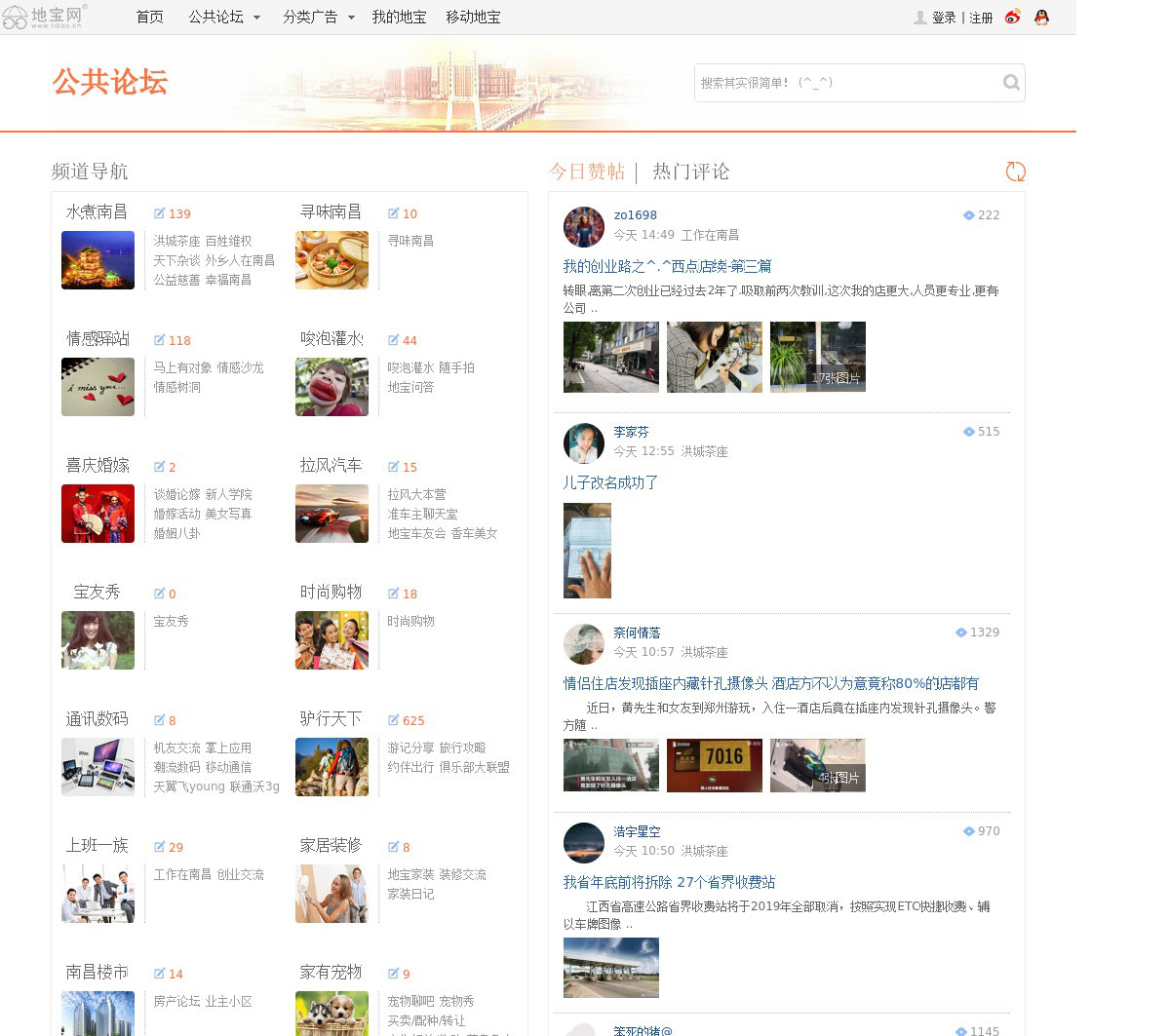The height and width of the screenshot is (1036, 1170).
Task: Open post about 针孔摄像头 in hotel
Action: pyautogui.click(x=770, y=683)
